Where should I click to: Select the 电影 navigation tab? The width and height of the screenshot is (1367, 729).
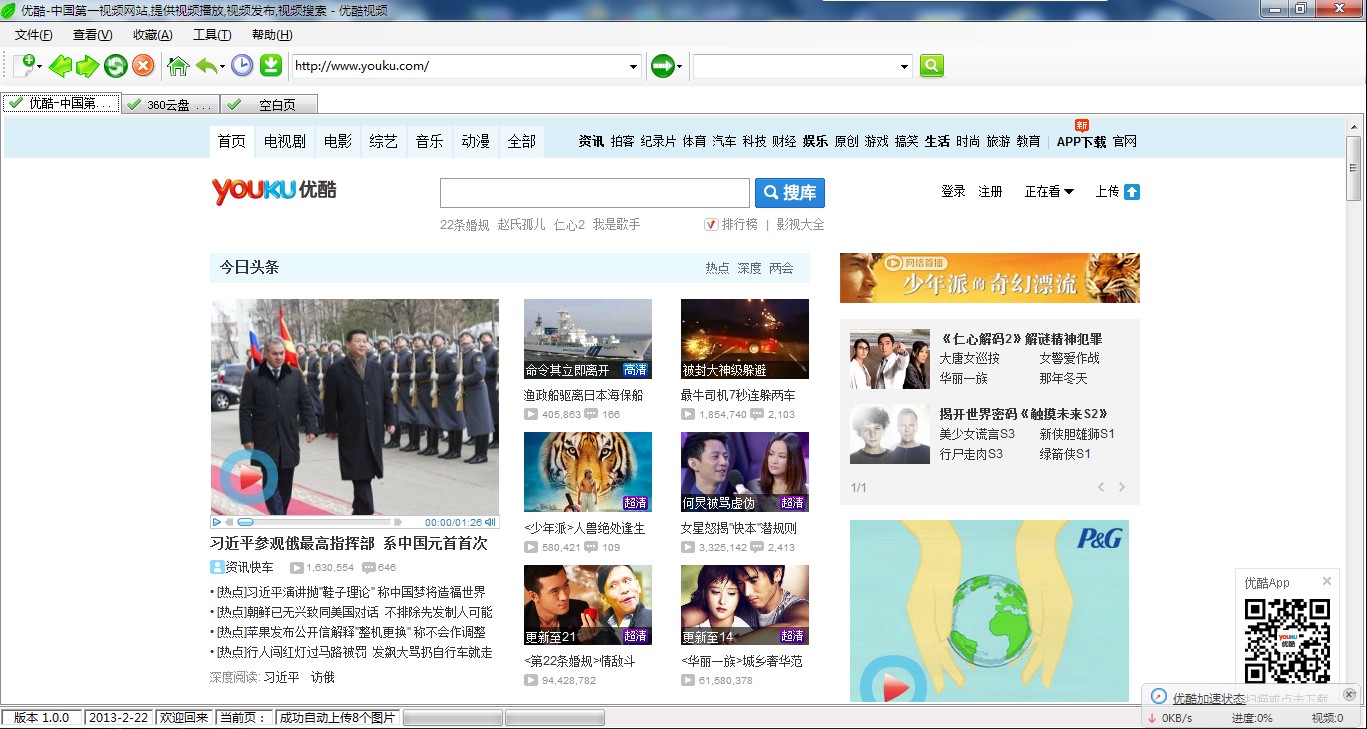point(338,141)
